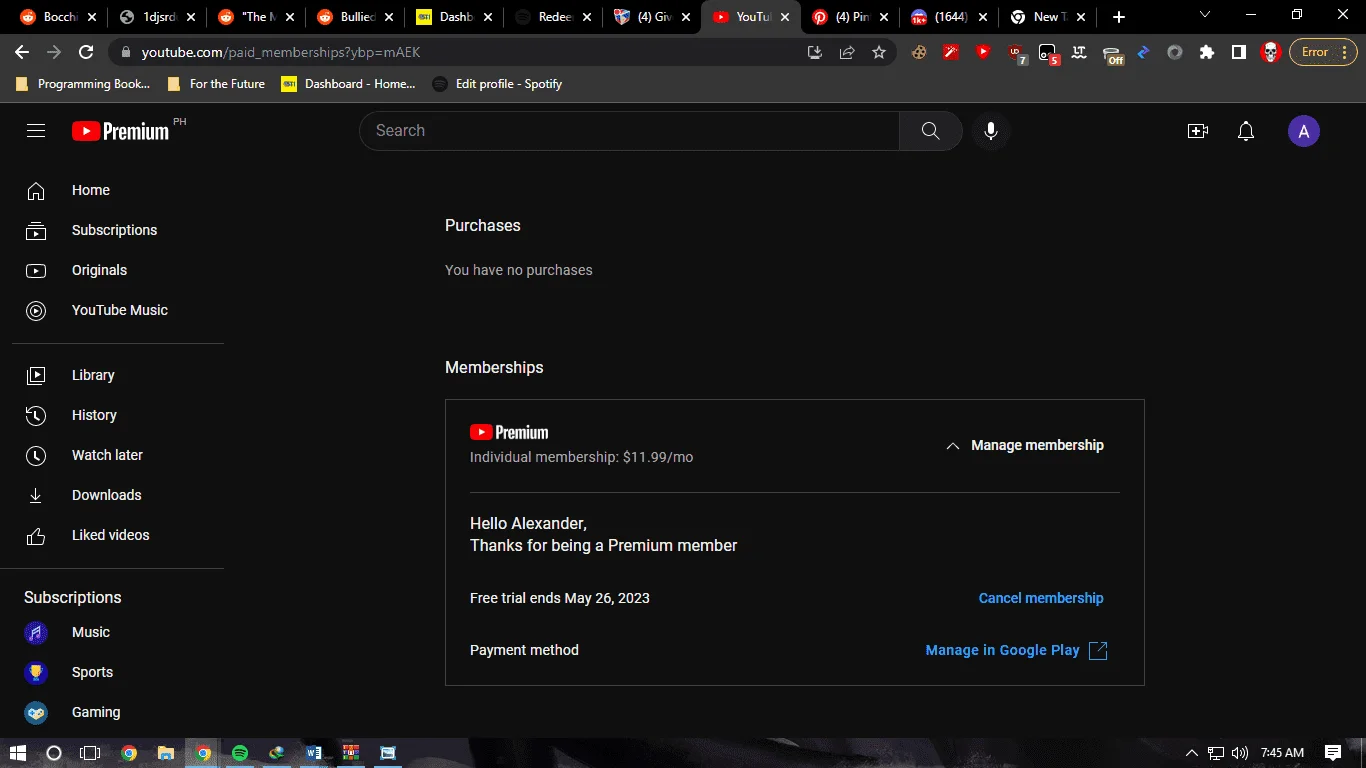Click Manage in Google Play link

tap(1017, 650)
